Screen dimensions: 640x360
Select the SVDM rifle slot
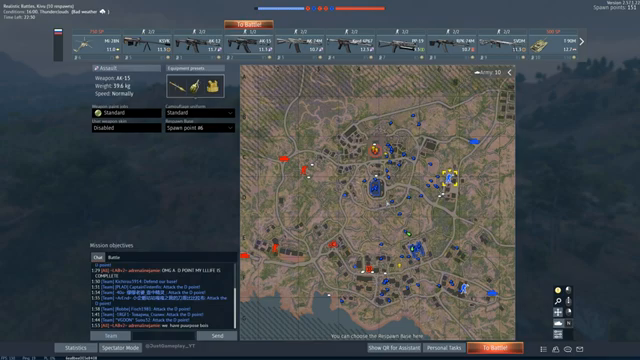tap(502, 45)
